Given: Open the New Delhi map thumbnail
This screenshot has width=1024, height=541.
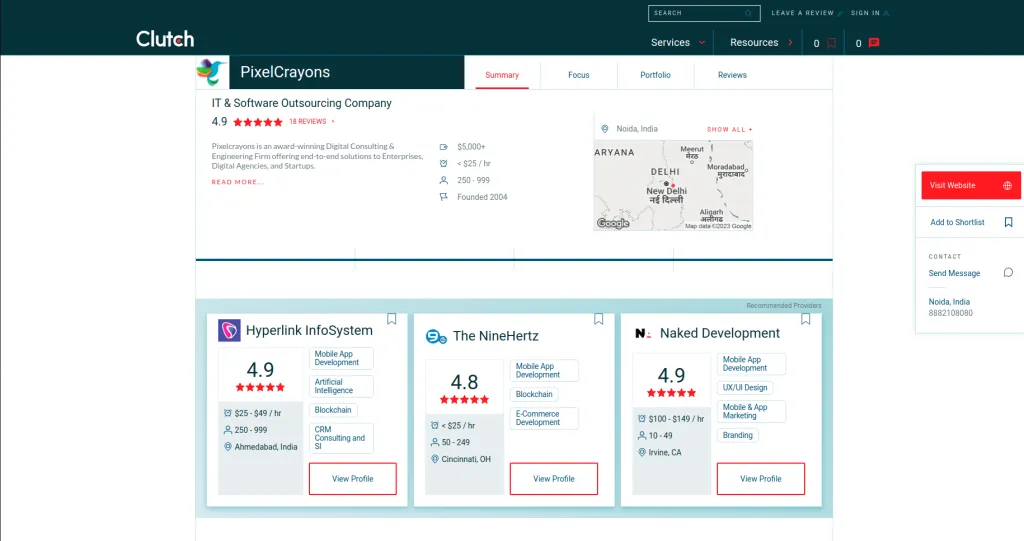Looking at the screenshot, I should (673, 186).
